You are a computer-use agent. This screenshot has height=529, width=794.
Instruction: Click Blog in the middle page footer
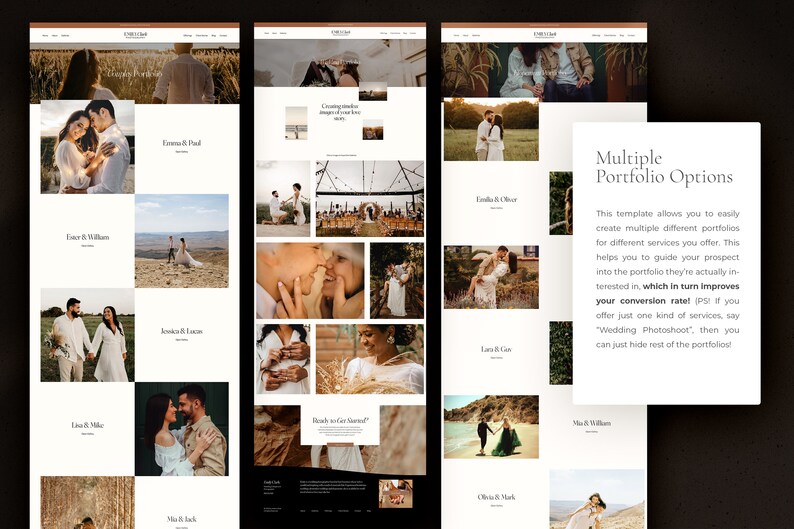(369, 511)
